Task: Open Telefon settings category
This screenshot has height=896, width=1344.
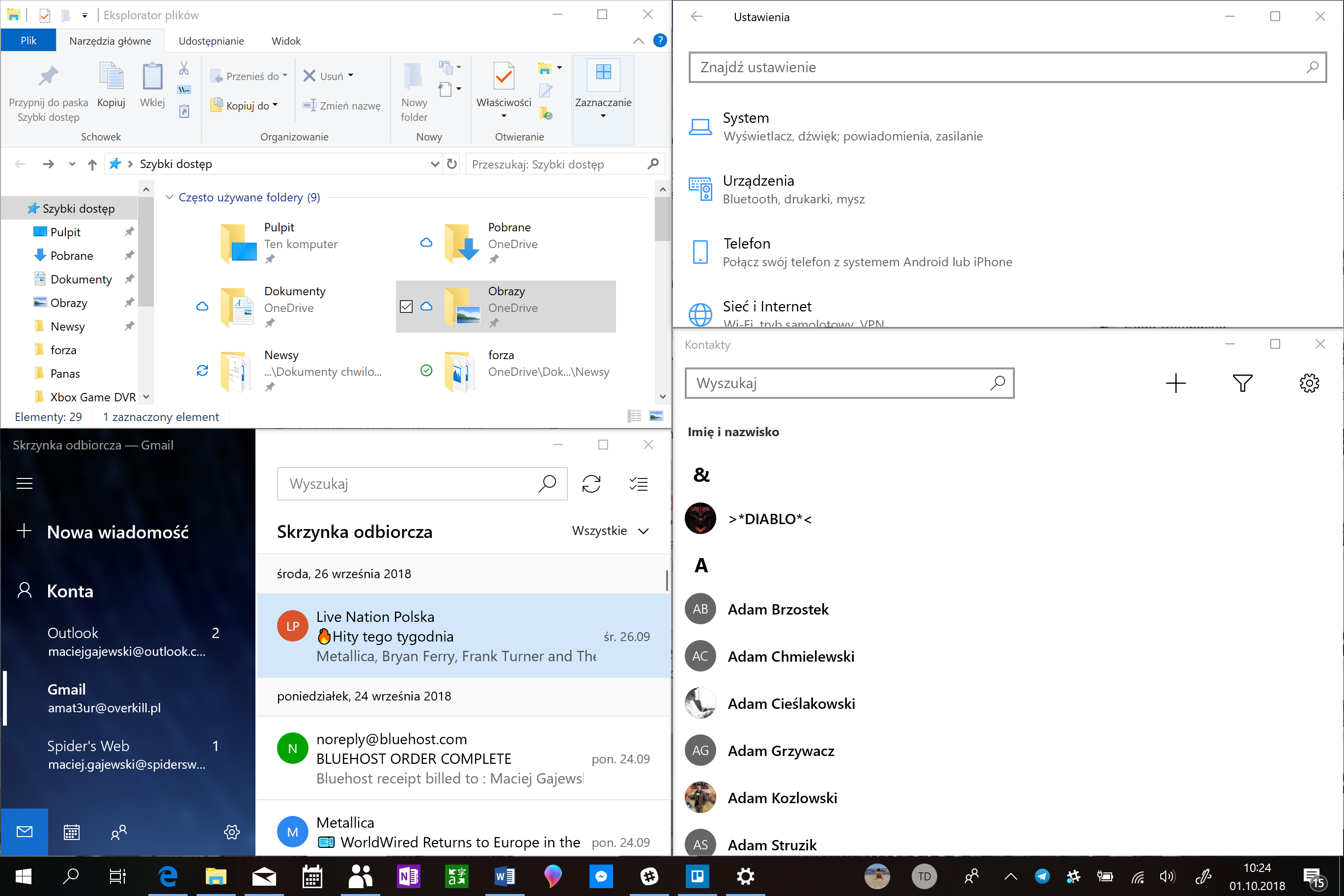Action: 849,252
